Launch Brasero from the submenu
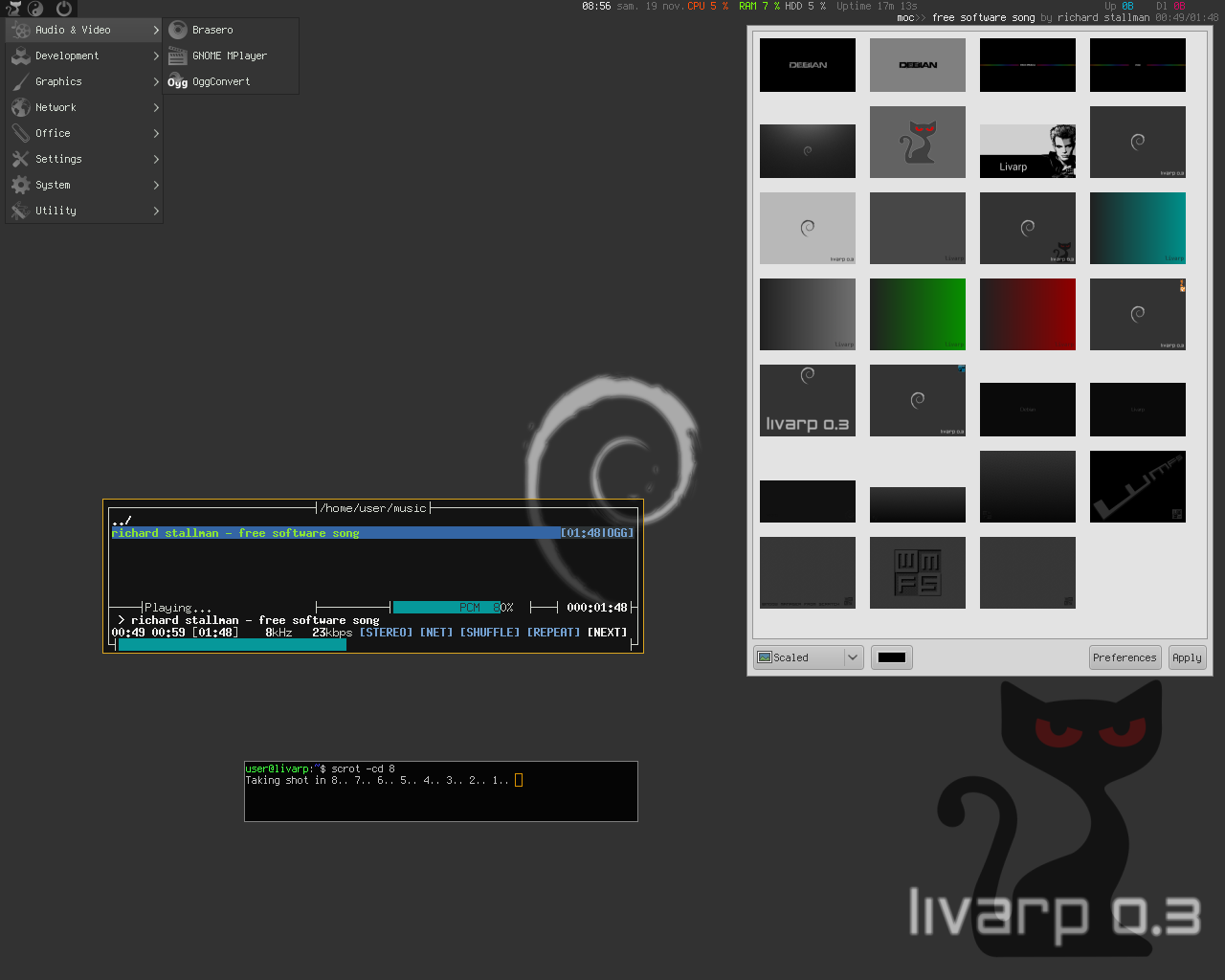The height and width of the screenshot is (980, 1225). click(x=231, y=30)
